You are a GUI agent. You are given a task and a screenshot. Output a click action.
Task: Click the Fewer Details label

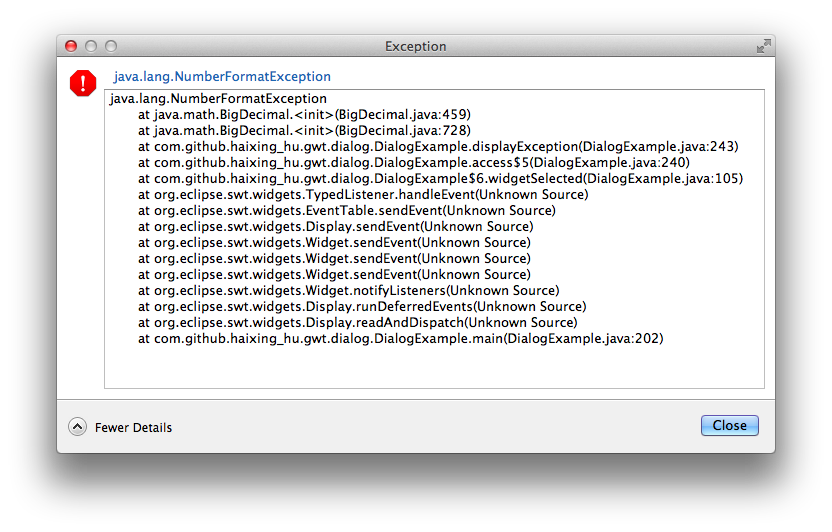point(133,428)
